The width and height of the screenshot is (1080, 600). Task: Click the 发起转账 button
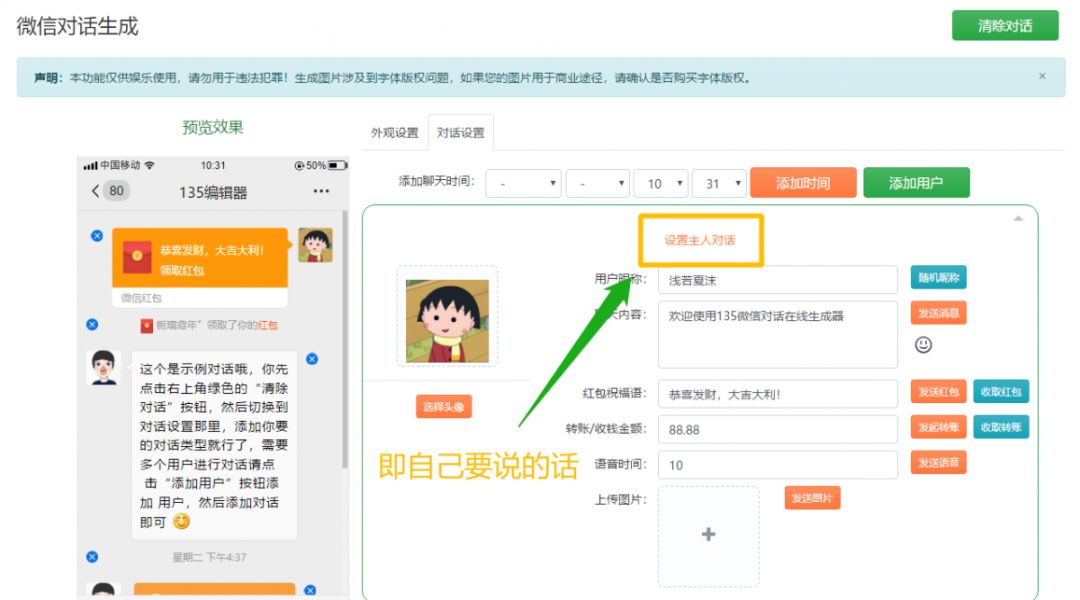pos(938,427)
